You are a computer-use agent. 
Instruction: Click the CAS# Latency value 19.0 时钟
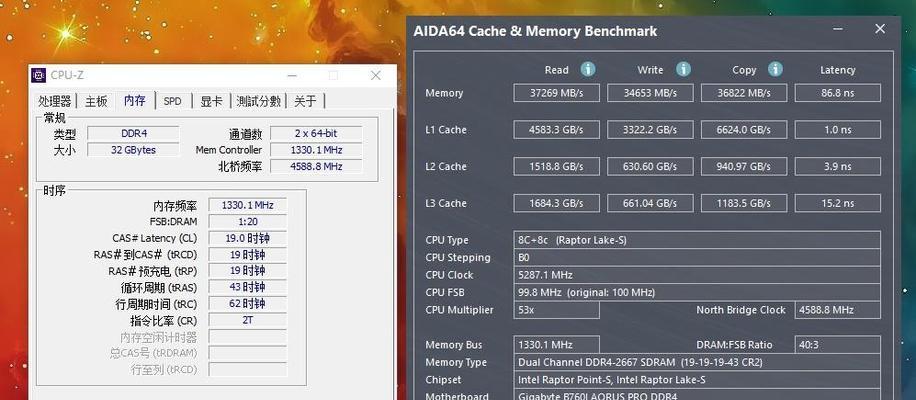[248, 238]
